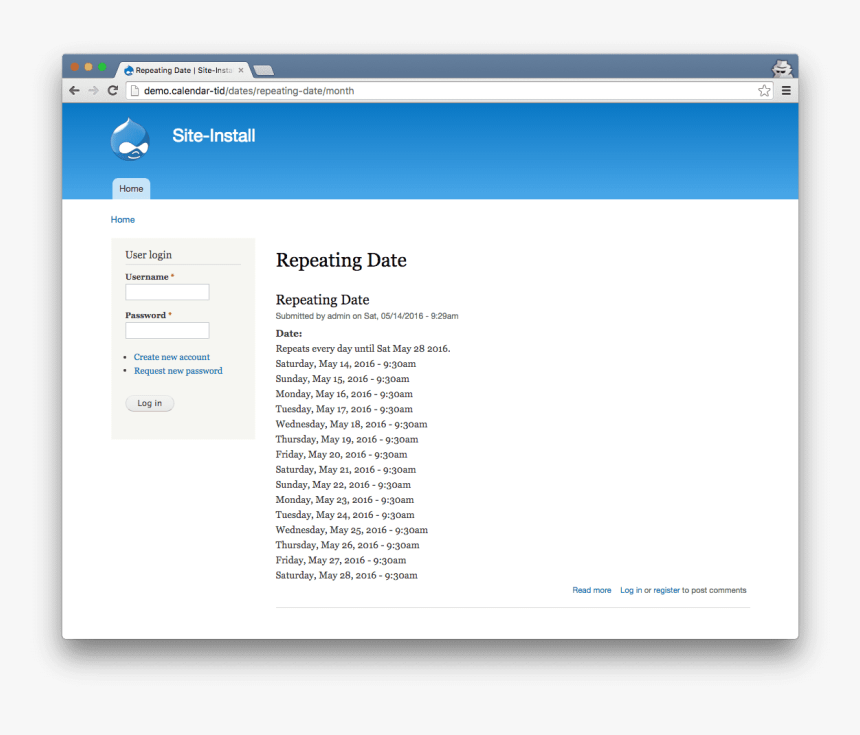Open the Repeating Date node title
The height and width of the screenshot is (735, 860).
[x=322, y=299]
